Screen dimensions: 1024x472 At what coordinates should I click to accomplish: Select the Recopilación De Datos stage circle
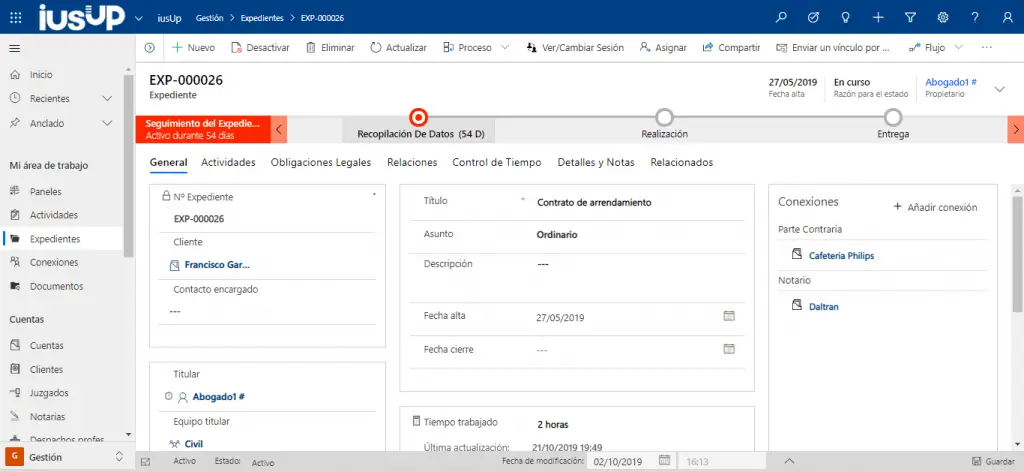(419, 117)
